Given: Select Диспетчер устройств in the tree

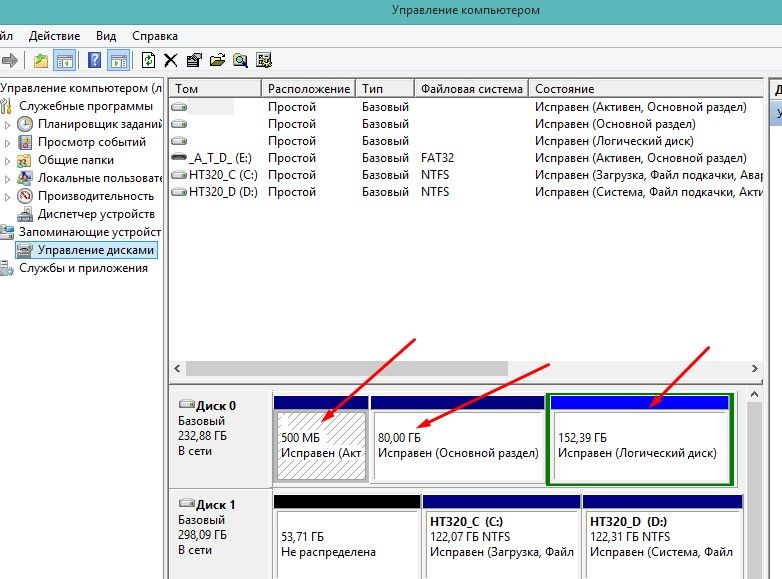Looking at the screenshot, I should (x=96, y=214).
